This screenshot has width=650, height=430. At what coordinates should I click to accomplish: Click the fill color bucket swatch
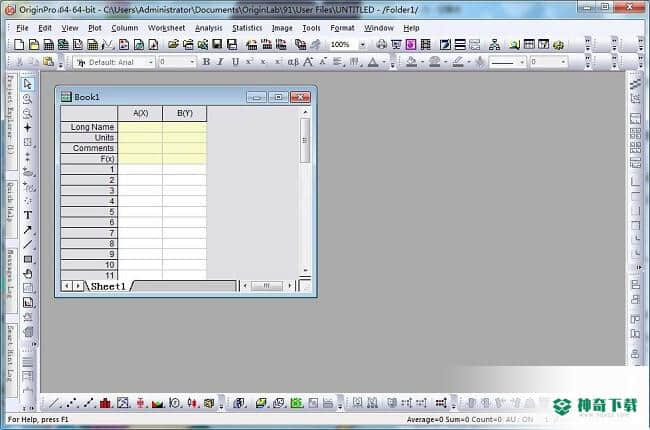pos(411,62)
